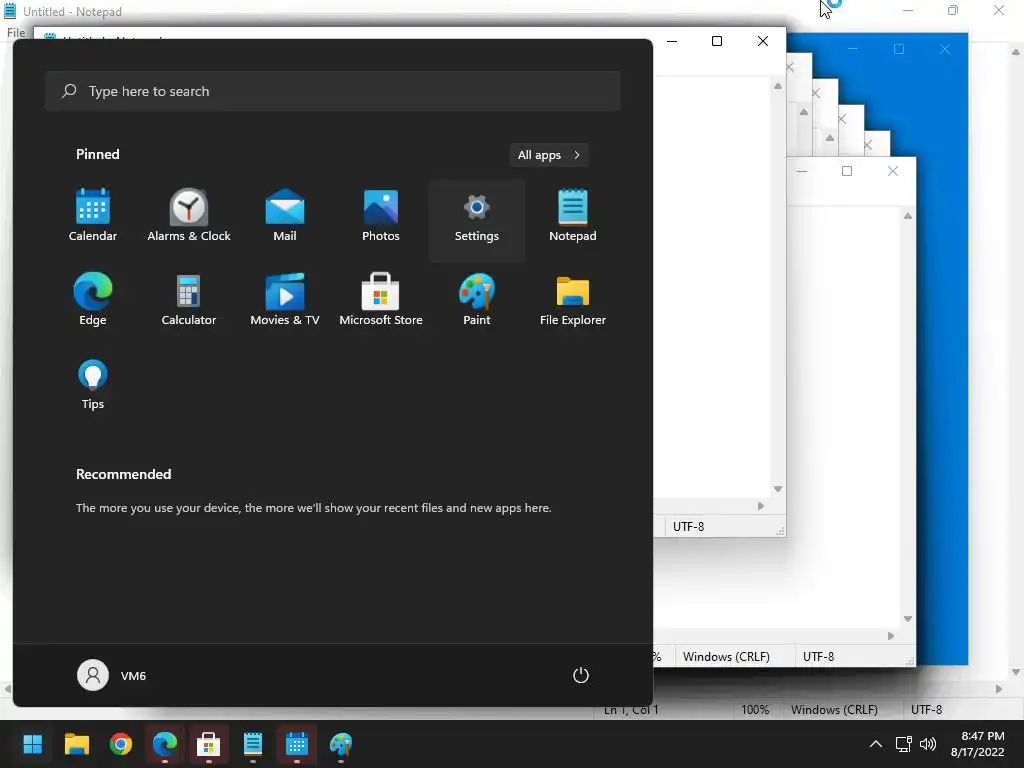Open Settings from the pinned apps

[x=477, y=219]
